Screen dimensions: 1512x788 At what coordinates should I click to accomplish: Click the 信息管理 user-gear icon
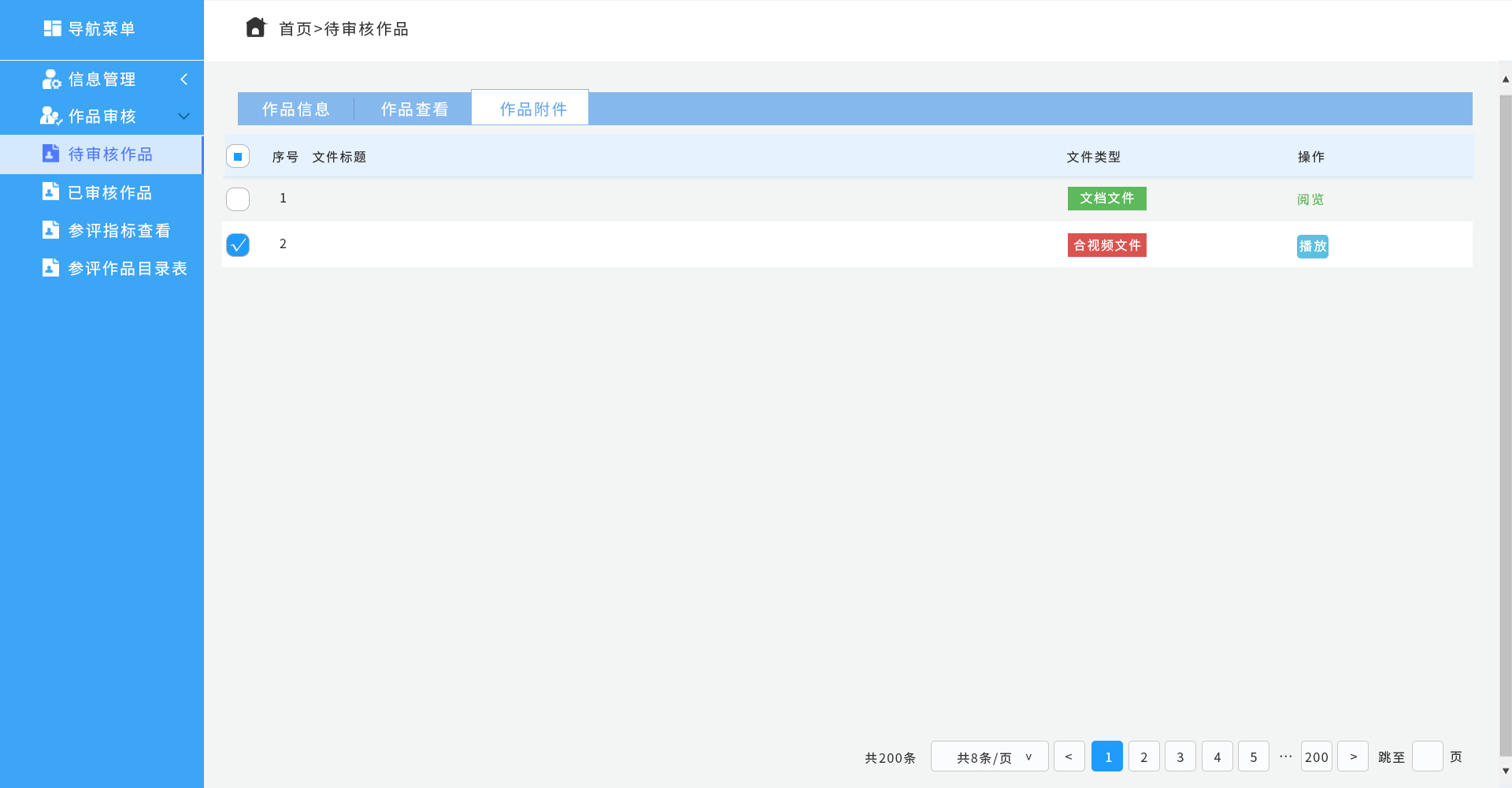pos(51,80)
